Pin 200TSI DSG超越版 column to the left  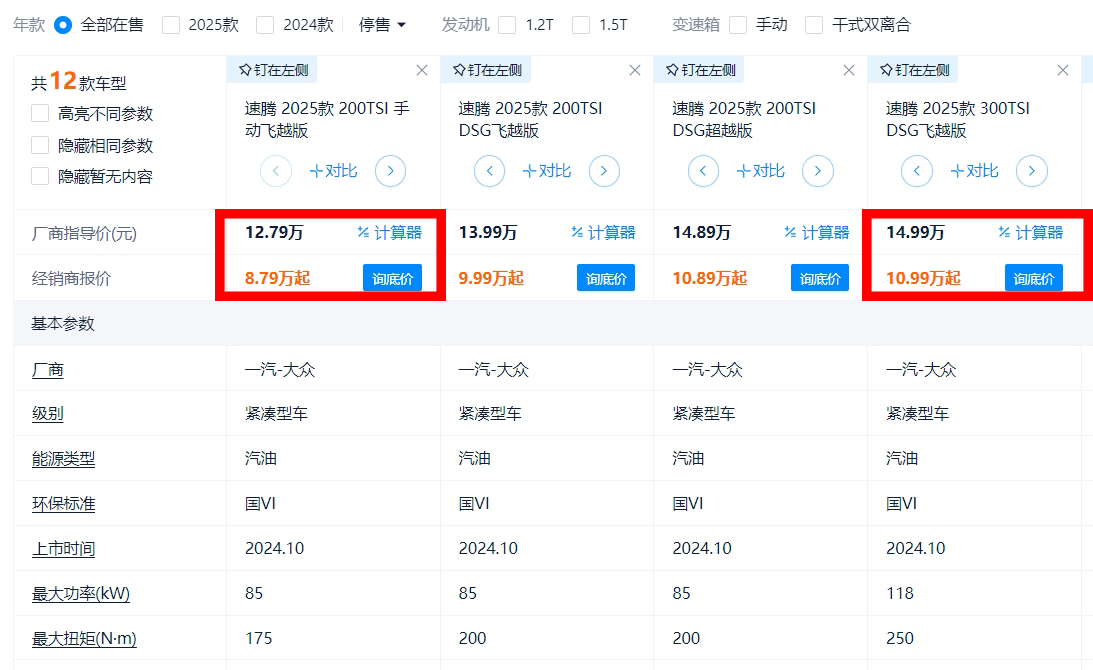pyautogui.click(x=701, y=70)
